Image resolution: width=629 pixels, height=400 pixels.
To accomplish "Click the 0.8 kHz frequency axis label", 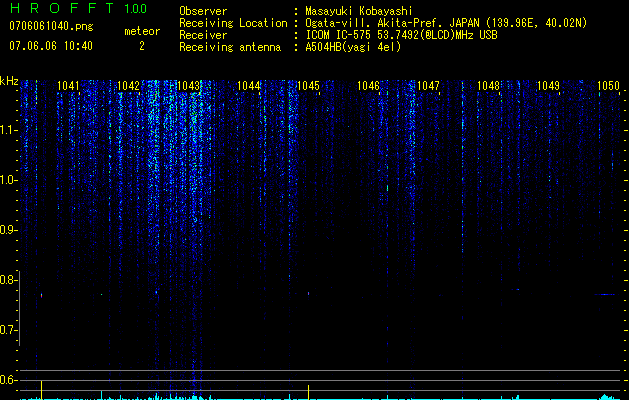I will pyautogui.click(x=9, y=280).
